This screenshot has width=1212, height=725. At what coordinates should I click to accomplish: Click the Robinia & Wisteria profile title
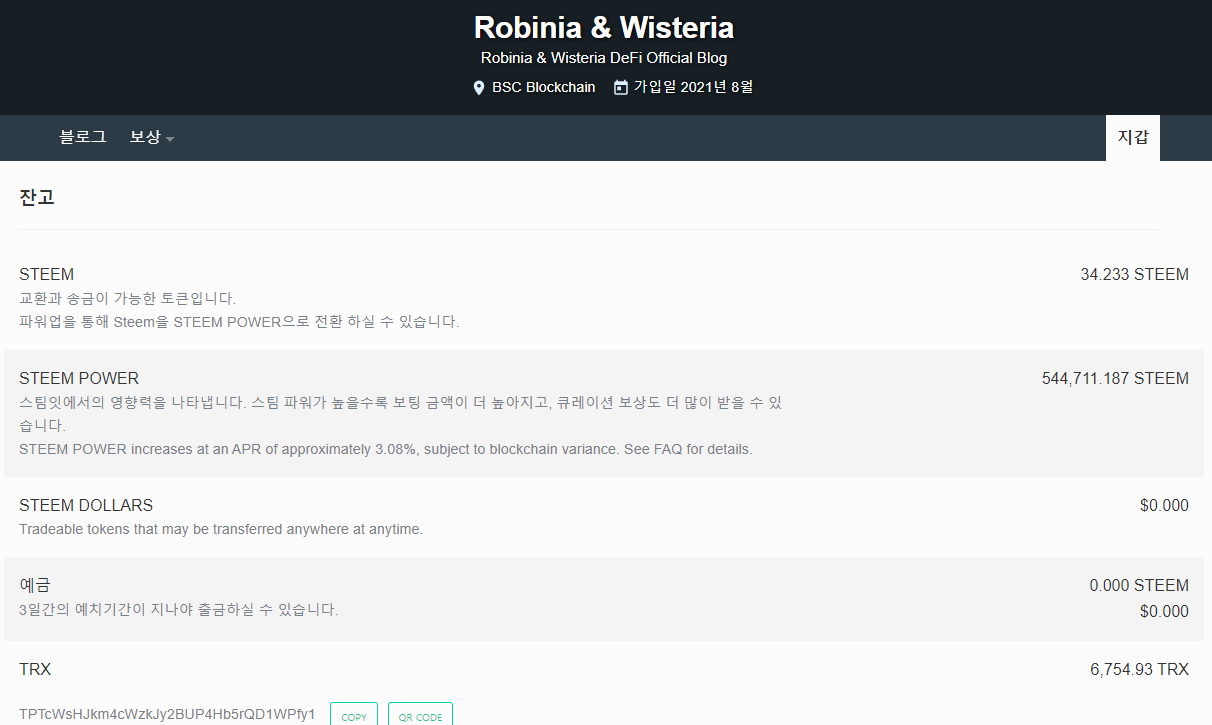pyautogui.click(x=604, y=27)
